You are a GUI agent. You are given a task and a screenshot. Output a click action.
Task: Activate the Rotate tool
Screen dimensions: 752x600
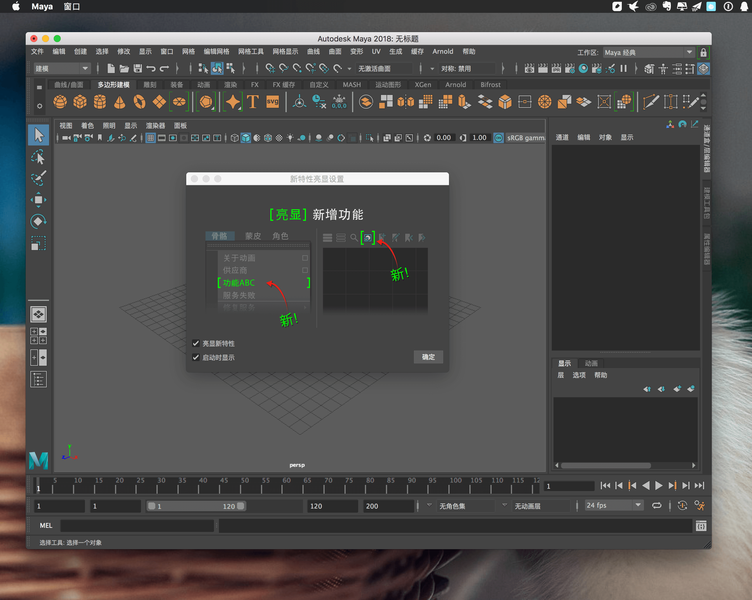pyautogui.click(x=38, y=221)
